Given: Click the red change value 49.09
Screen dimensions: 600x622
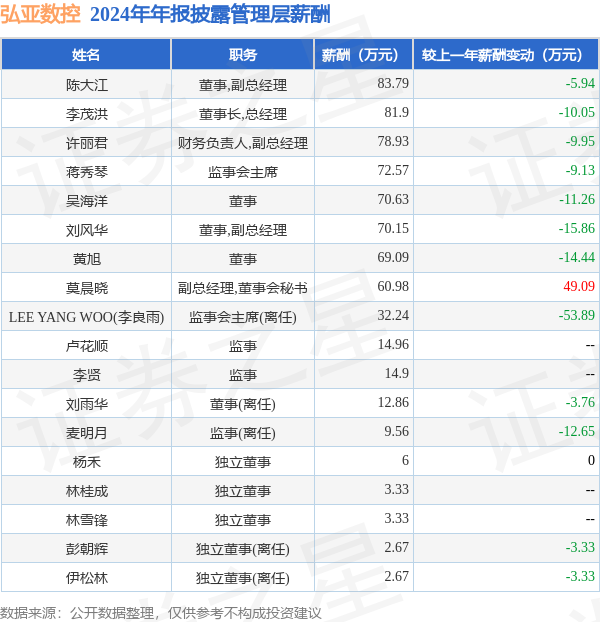Looking at the screenshot, I should pyautogui.click(x=579, y=286).
